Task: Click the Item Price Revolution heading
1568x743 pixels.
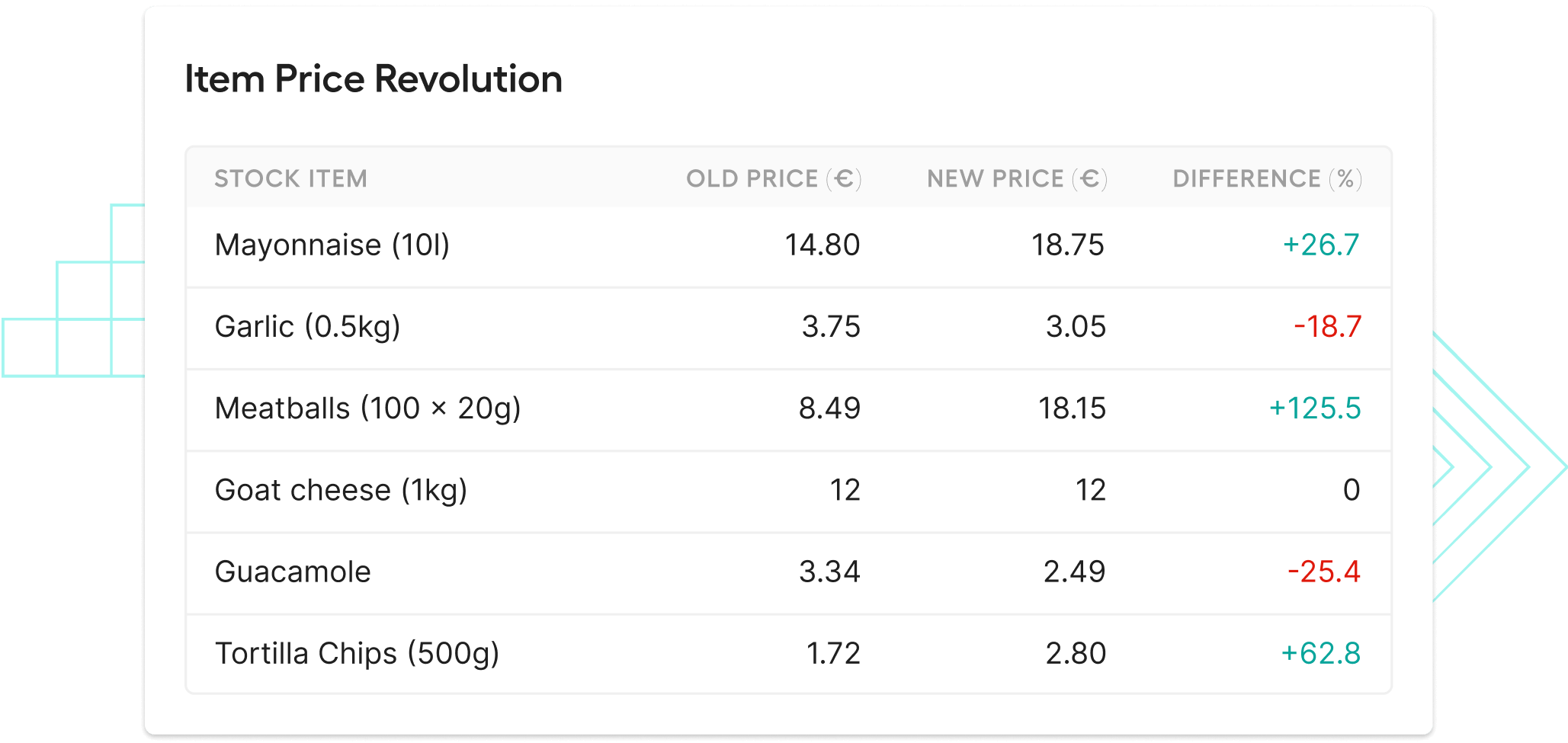Action: coord(374,79)
